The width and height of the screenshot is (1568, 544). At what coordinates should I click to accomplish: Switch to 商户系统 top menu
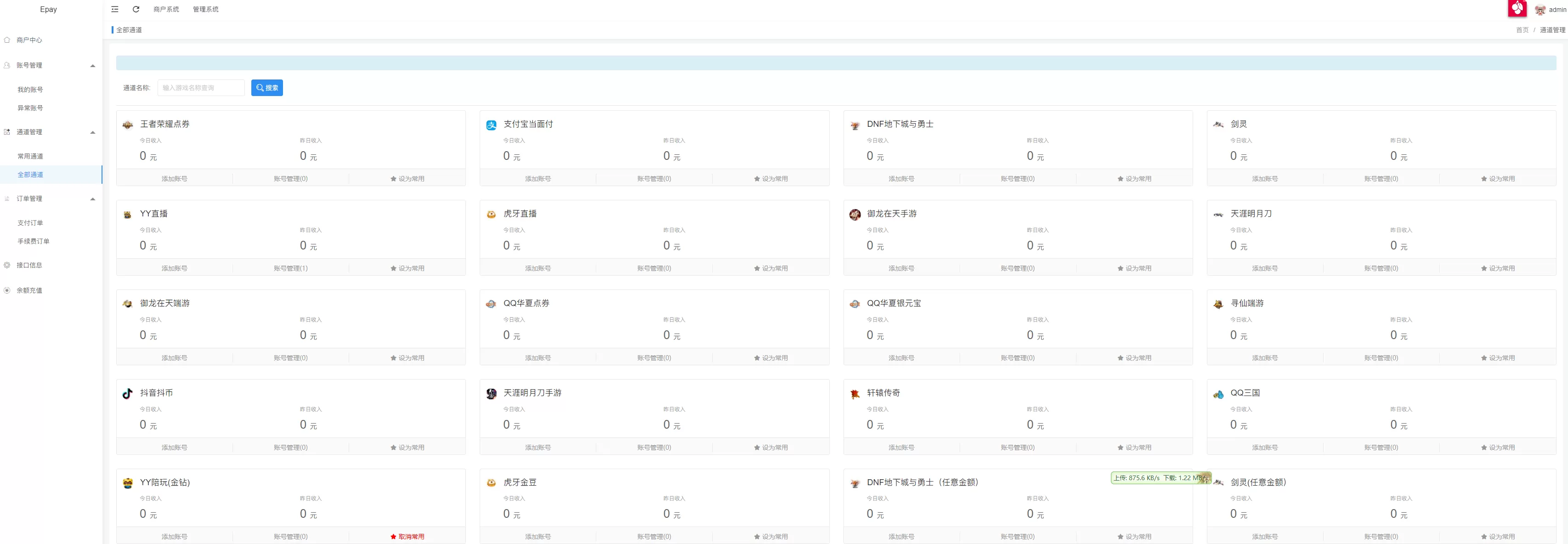coord(165,9)
